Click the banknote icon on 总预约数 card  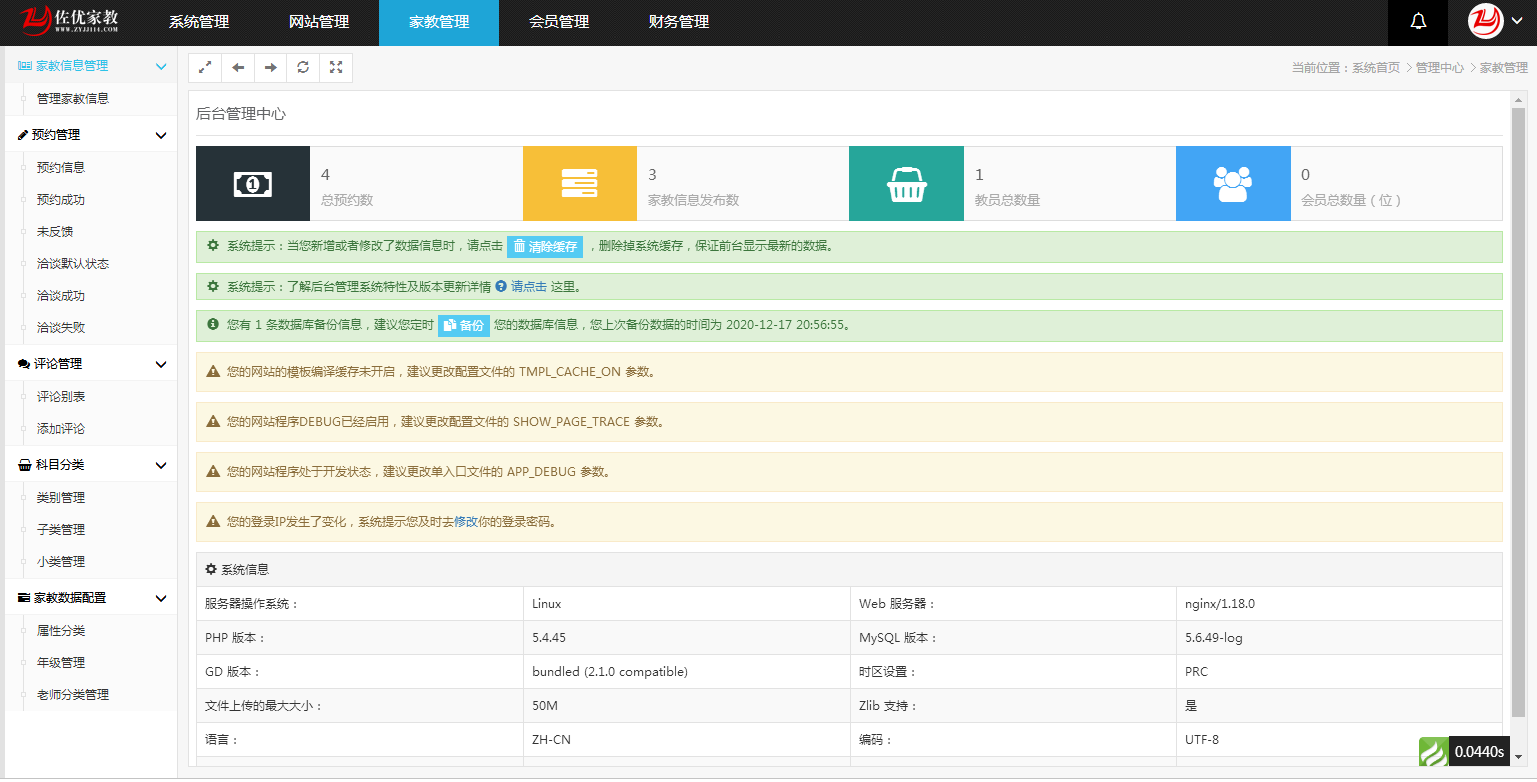pos(252,183)
